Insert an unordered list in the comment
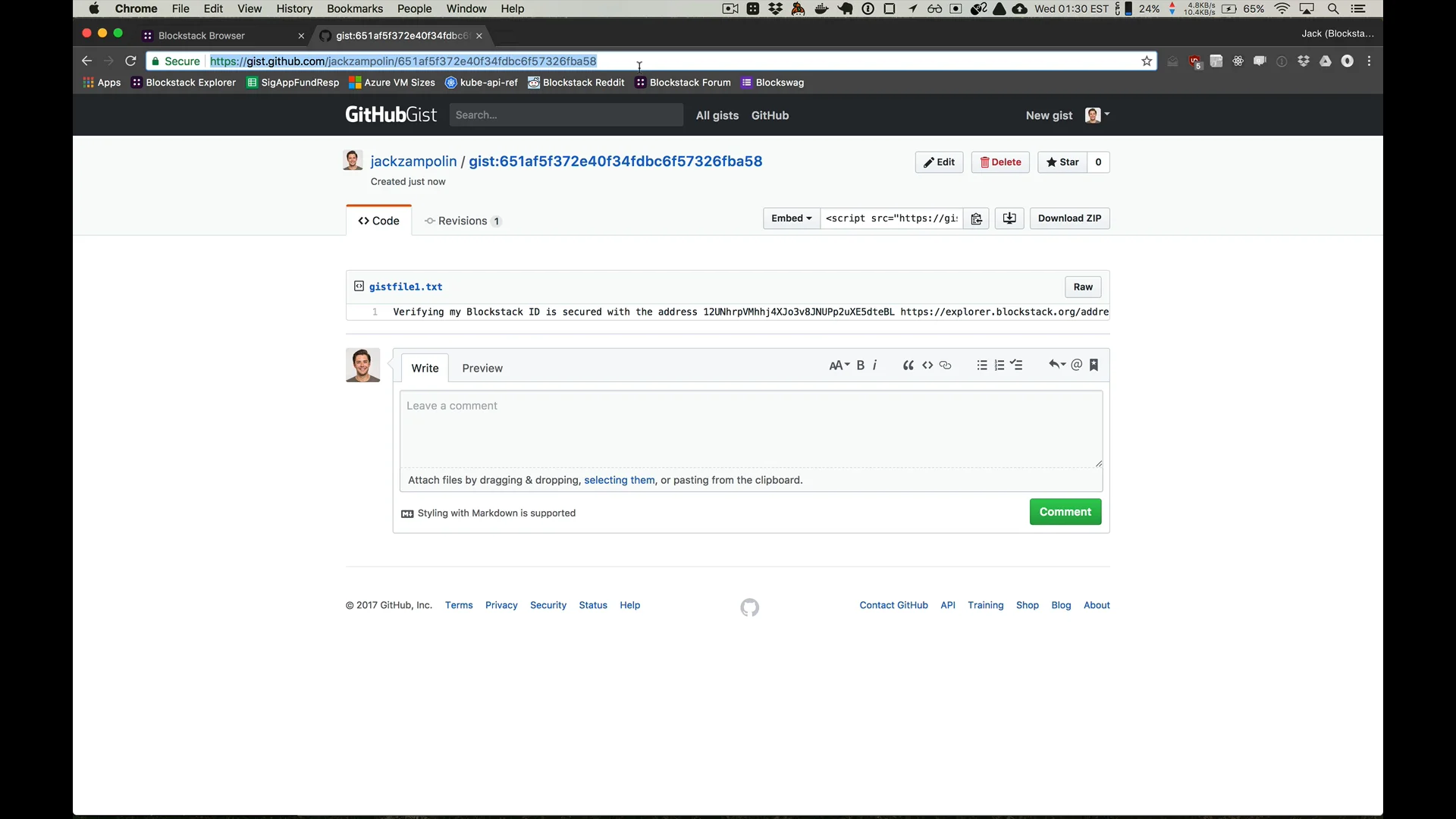Image resolution: width=1456 pixels, height=819 pixels. [x=982, y=365]
